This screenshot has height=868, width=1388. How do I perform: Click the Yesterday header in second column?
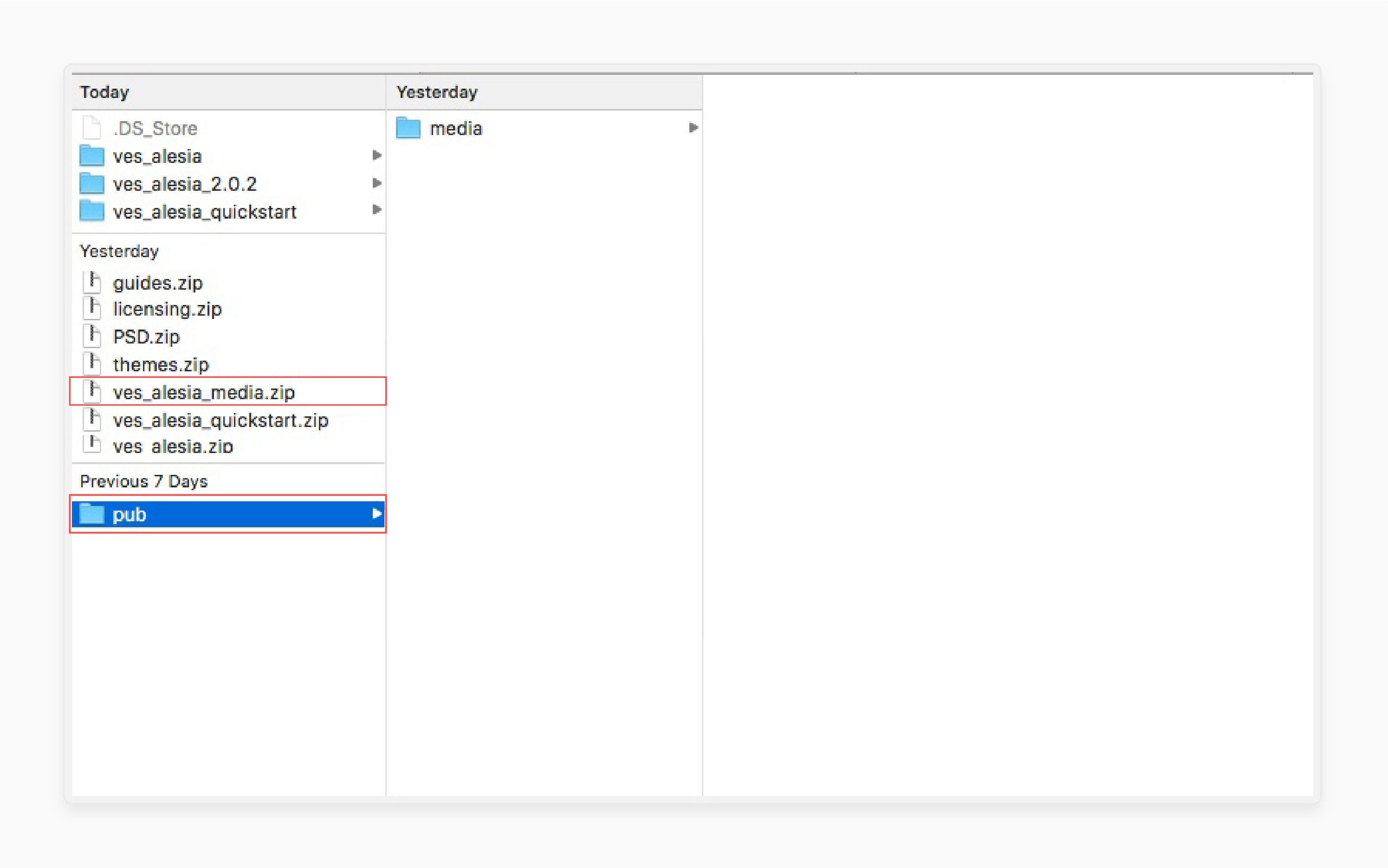(437, 92)
